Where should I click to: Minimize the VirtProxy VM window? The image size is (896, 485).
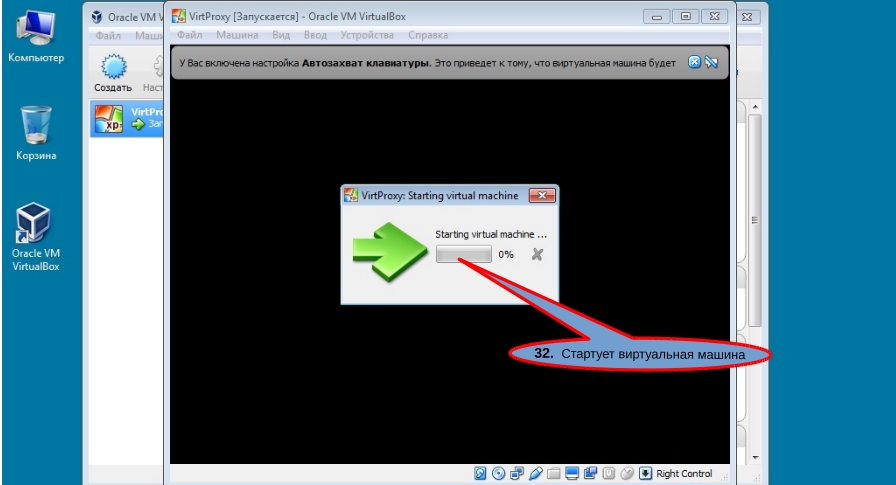(x=657, y=17)
